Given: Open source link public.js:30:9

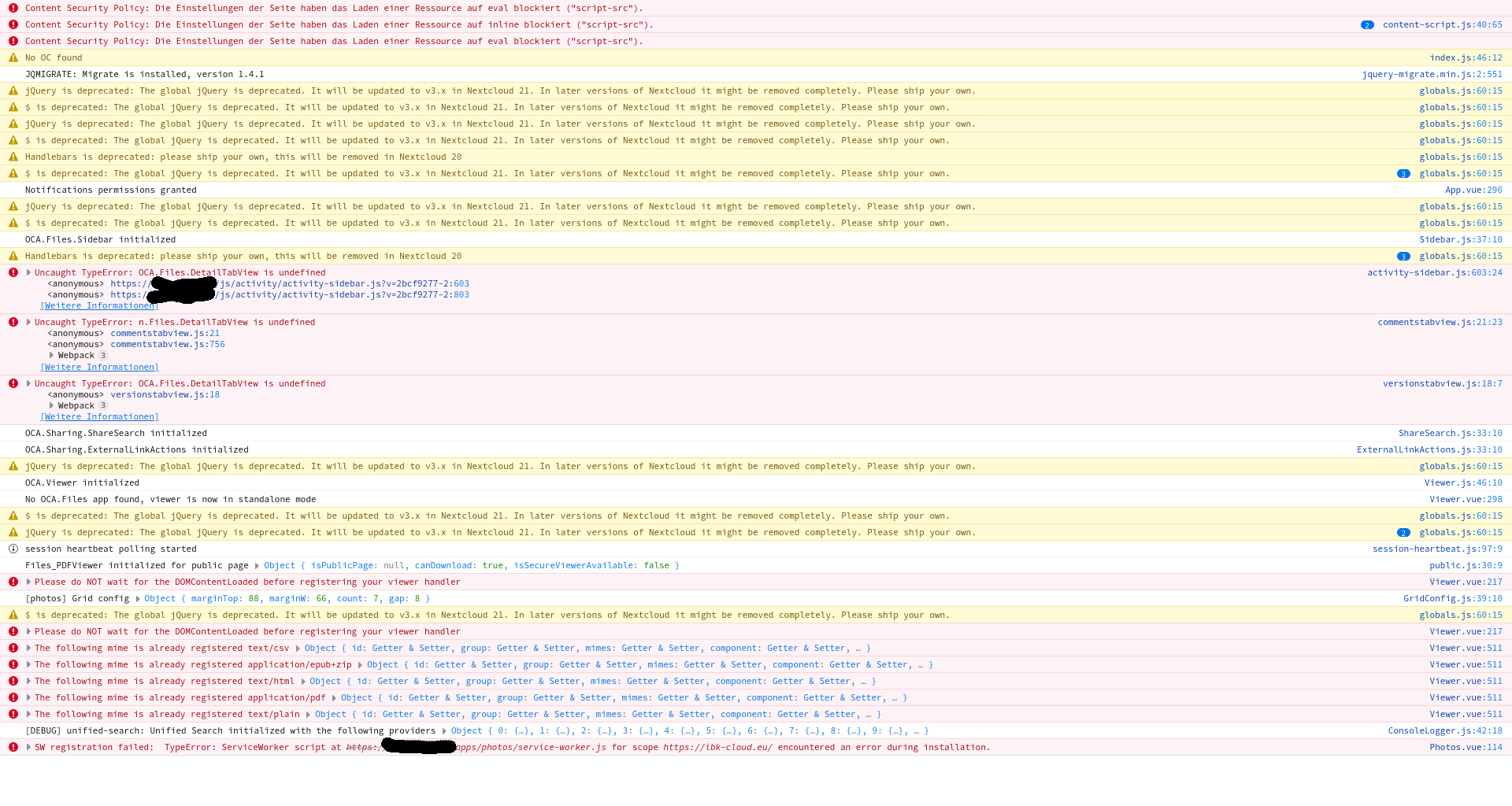Looking at the screenshot, I should coord(1466,565).
